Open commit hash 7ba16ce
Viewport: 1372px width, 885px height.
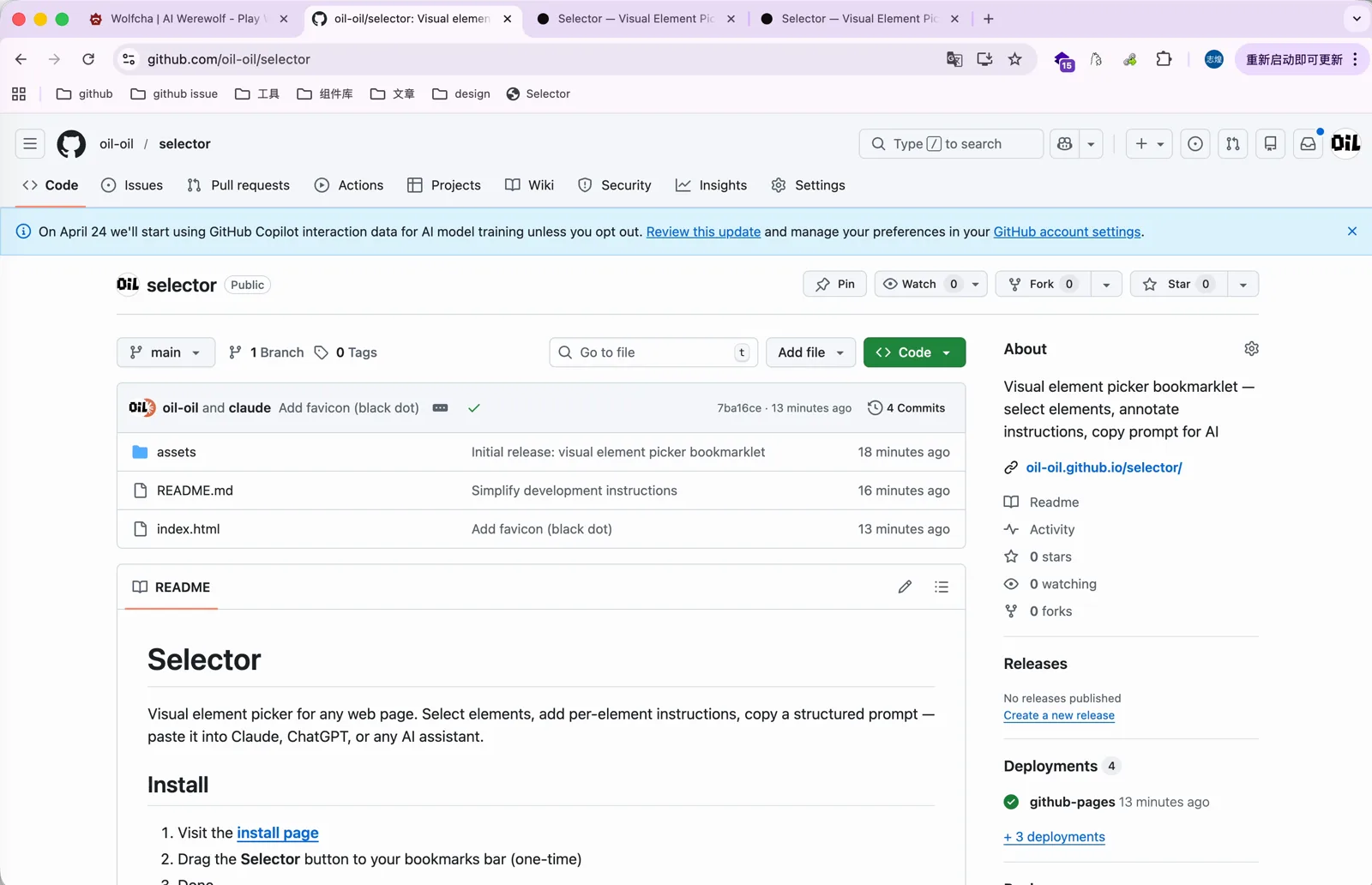[739, 408]
